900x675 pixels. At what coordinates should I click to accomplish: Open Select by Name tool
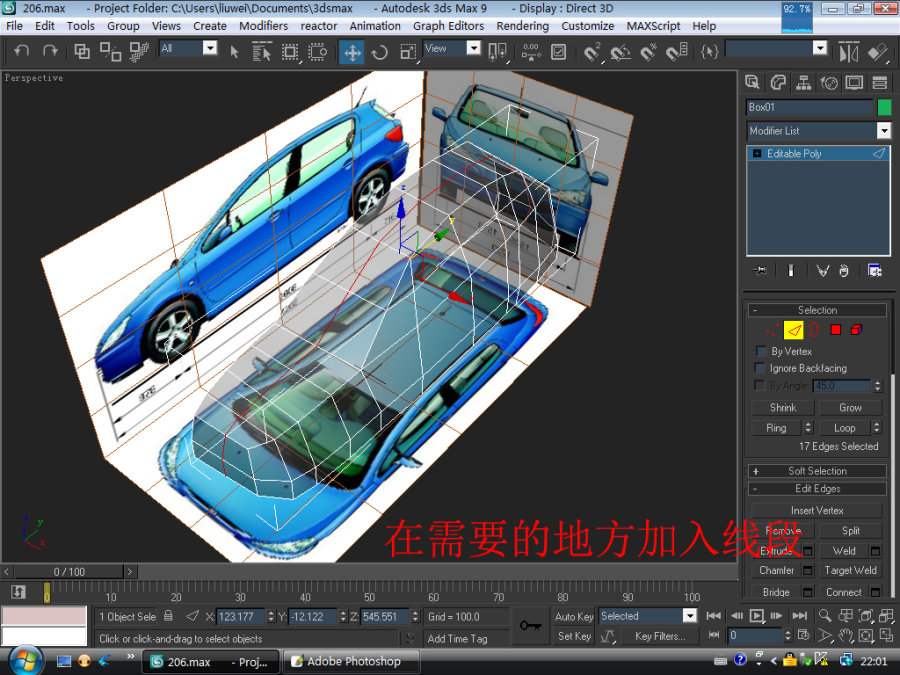[x=262, y=52]
